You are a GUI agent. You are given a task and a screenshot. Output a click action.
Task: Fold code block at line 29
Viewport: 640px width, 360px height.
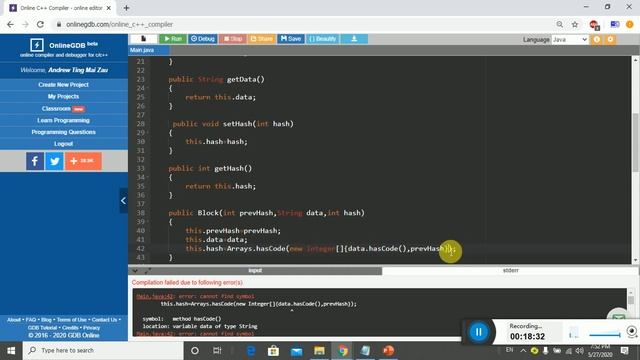click(x=147, y=133)
